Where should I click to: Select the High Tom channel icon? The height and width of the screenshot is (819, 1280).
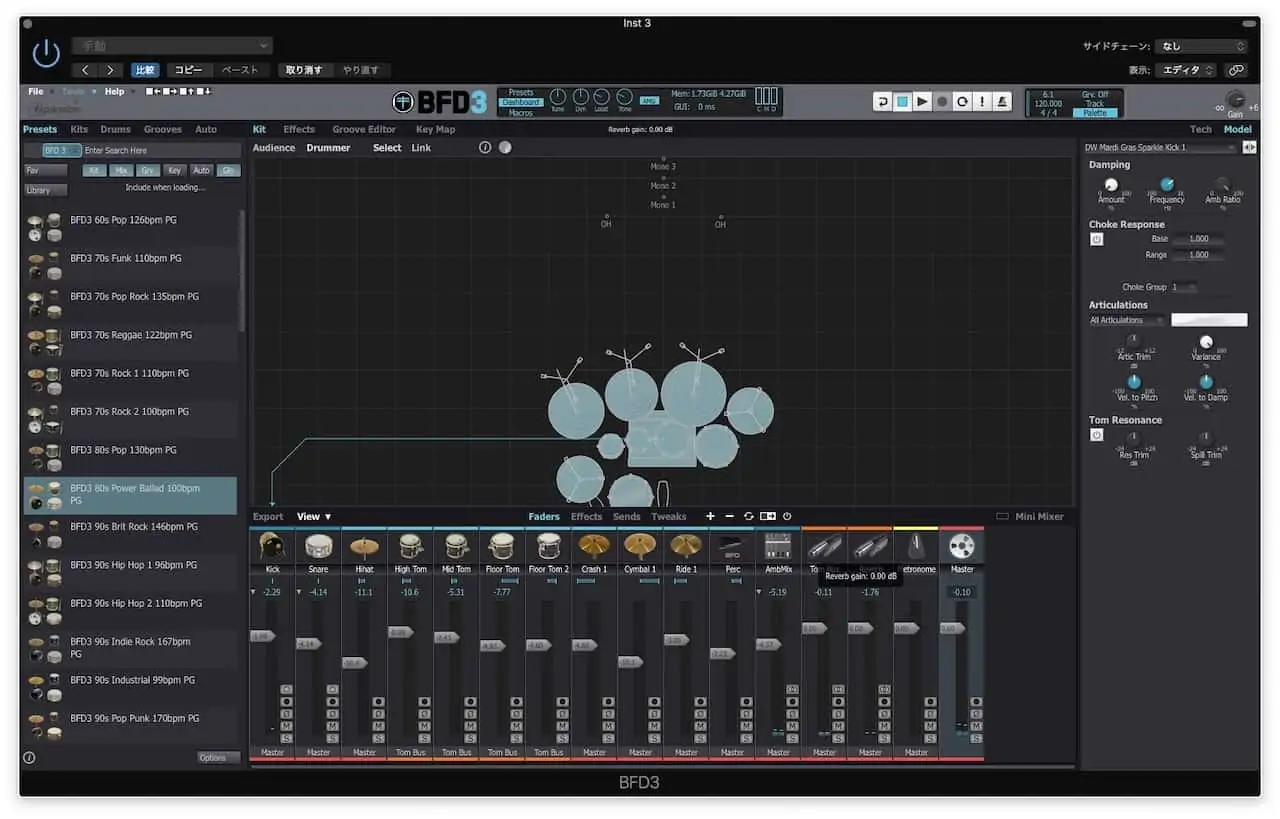click(x=410, y=546)
